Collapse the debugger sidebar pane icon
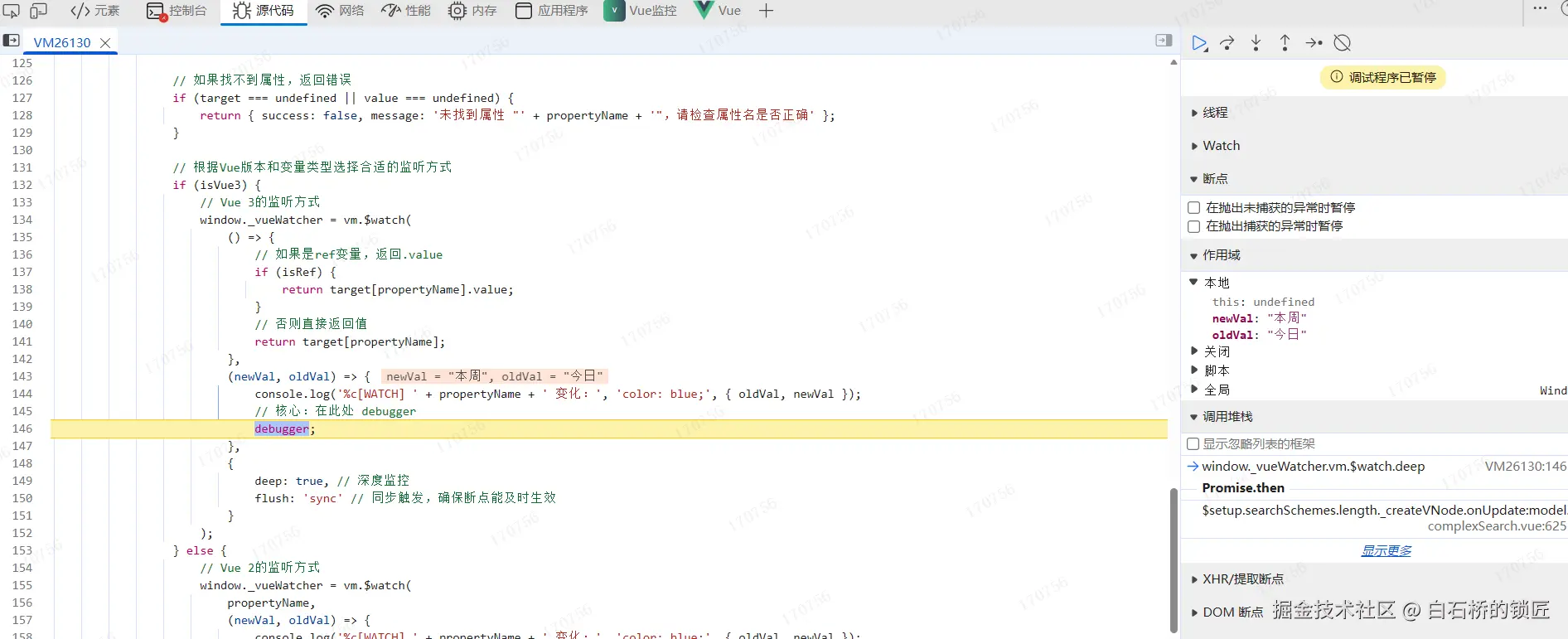The width and height of the screenshot is (1568, 639). pyautogui.click(x=1164, y=41)
